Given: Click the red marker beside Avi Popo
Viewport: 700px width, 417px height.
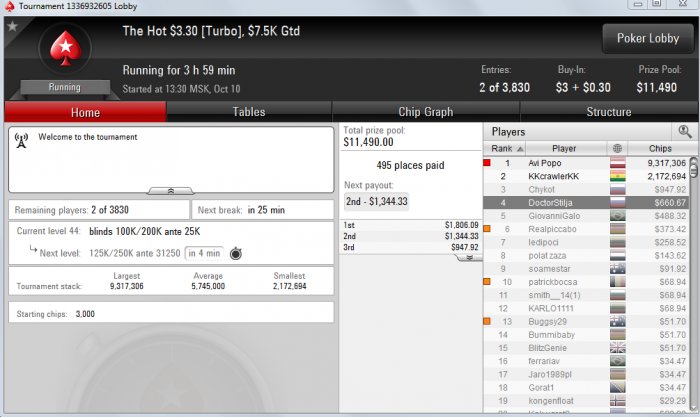Looking at the screenshot, I should (487, 163).
